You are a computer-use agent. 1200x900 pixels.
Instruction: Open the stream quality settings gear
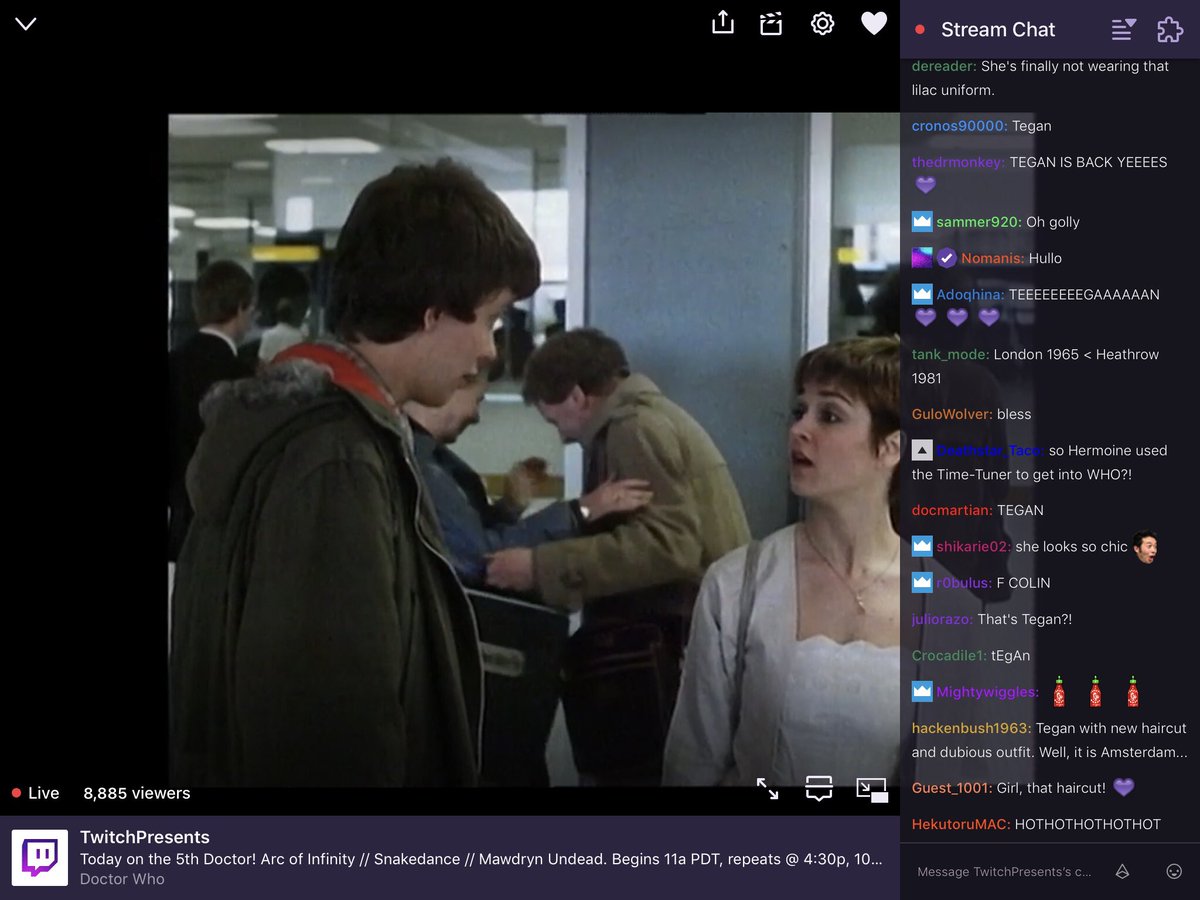tap(822, 23)
